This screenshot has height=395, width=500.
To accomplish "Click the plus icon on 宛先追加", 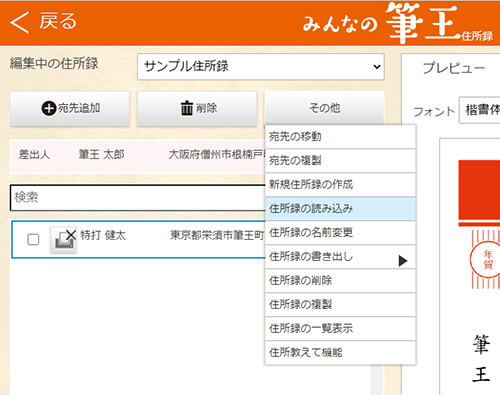I will 49,108.
